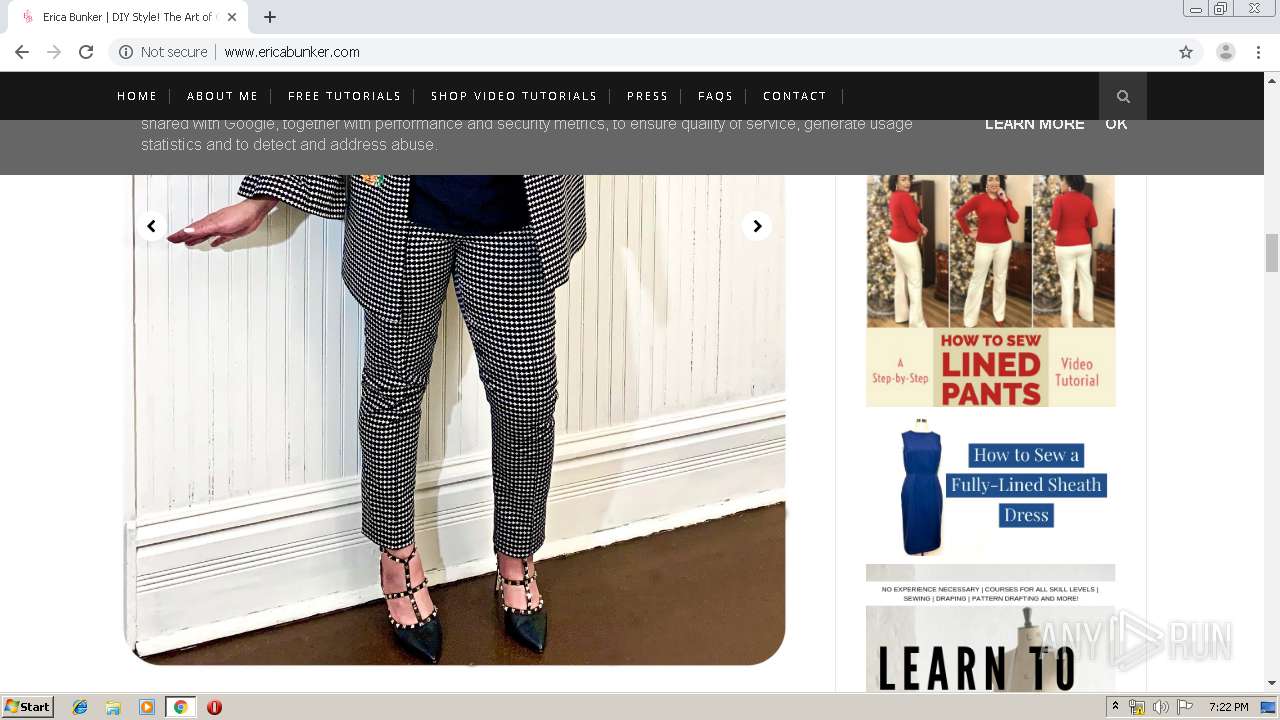The height and width of the screenshot is (720, 1280).
Task: Dismiss the cookie notice with OK
Action: 1116,124
